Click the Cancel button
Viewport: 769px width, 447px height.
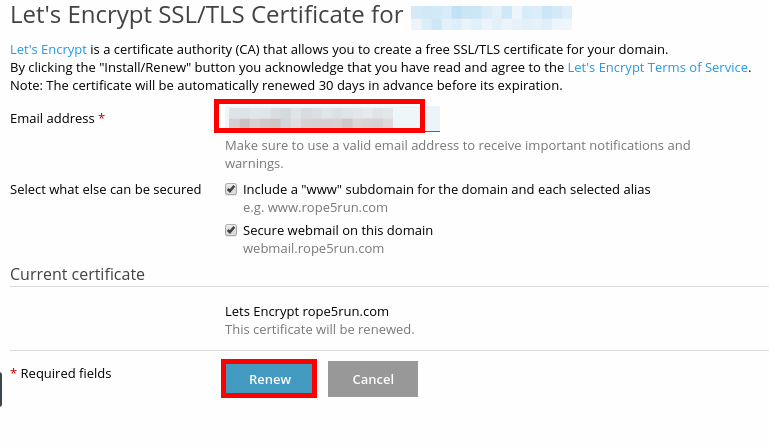coord(372,379)
